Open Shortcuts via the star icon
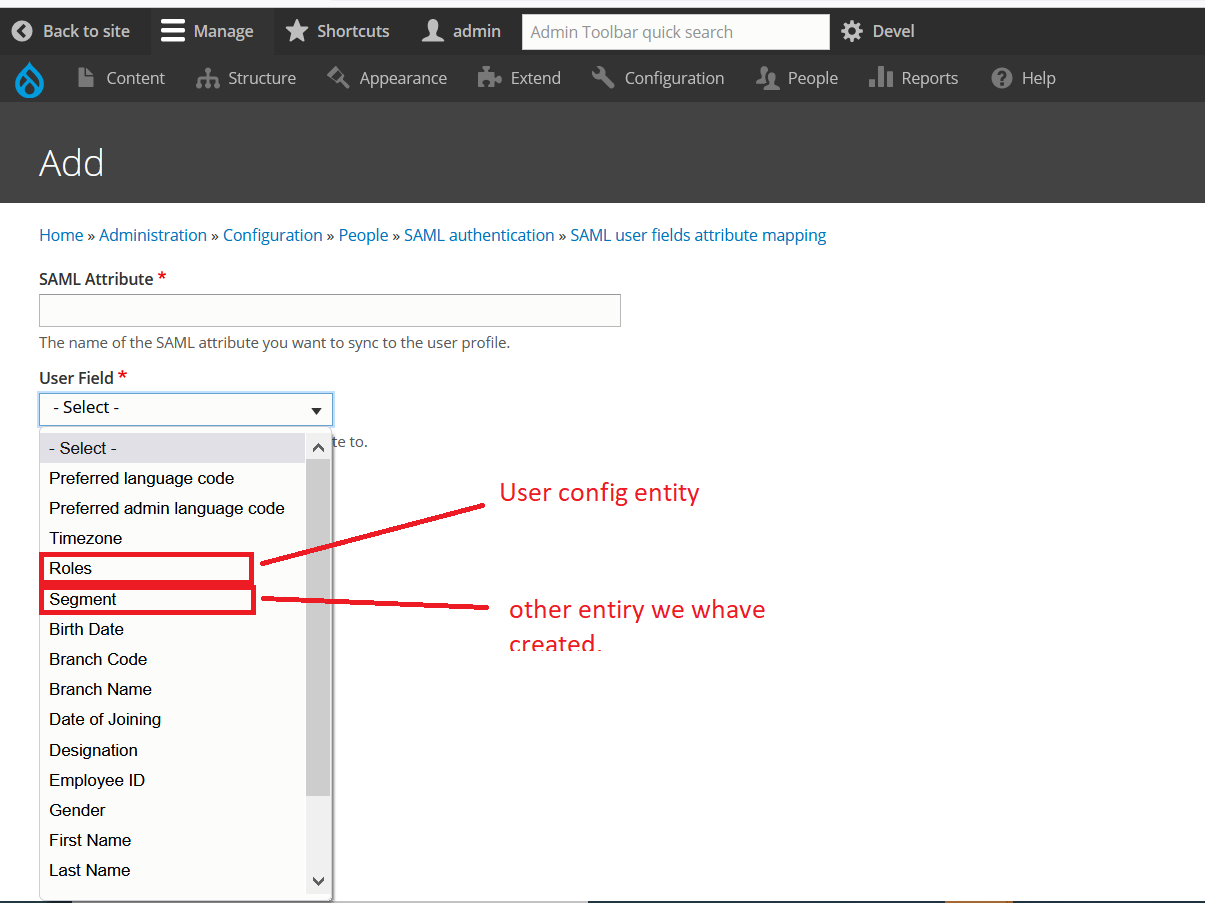 (x=297, y=32)
